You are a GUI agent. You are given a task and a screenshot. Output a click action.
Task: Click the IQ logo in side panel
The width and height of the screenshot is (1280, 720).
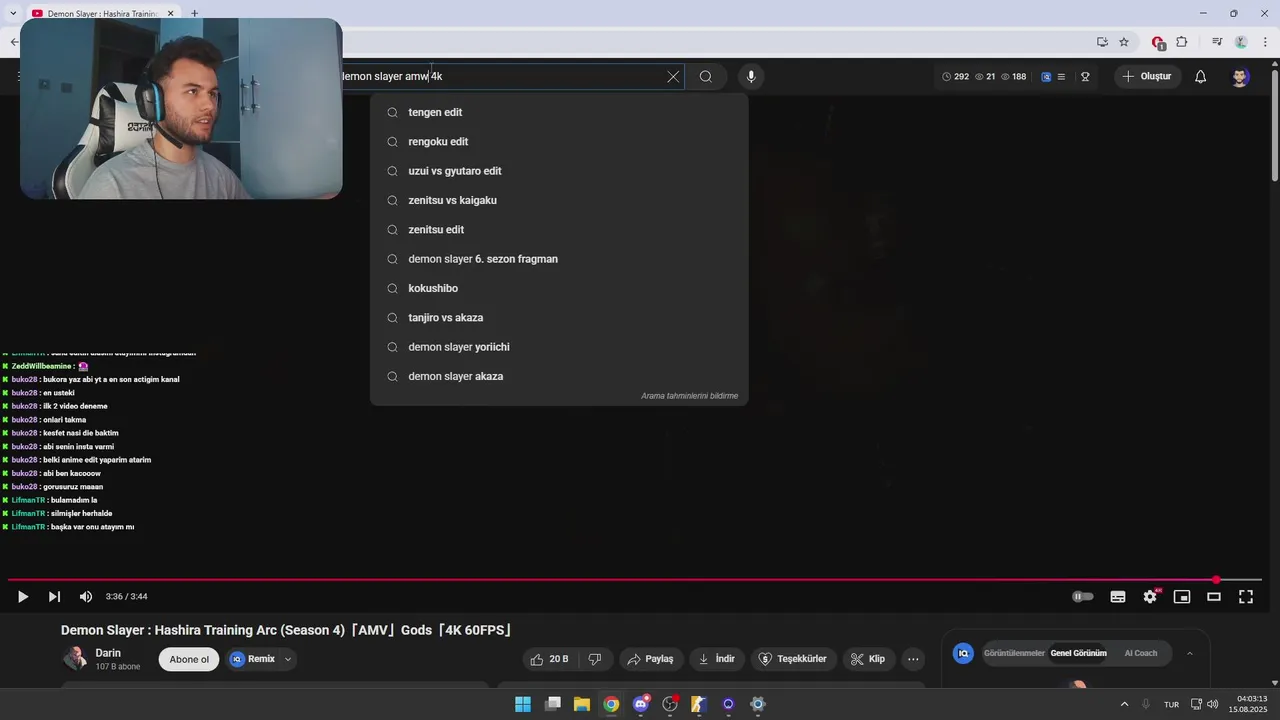pos(963,653)
